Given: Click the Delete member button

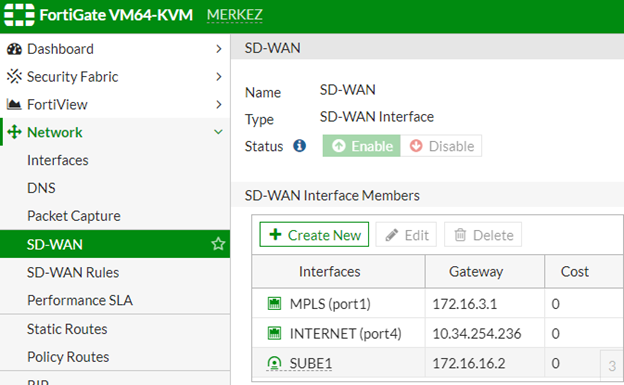Looking at the screenshot, I should point(483,235).
